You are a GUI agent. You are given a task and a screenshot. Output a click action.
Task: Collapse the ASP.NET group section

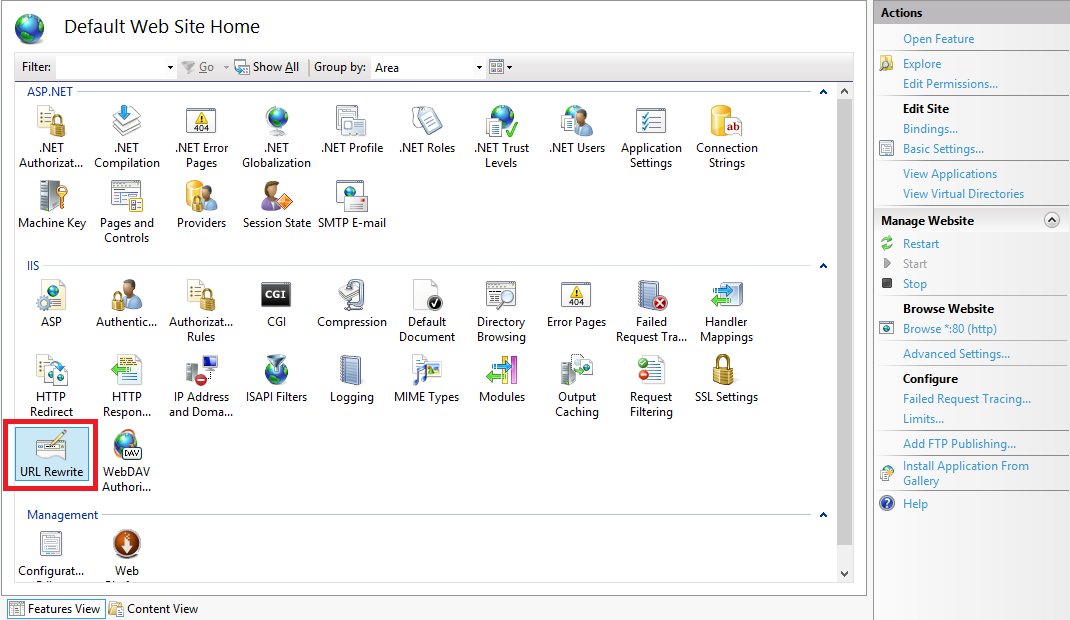click(823, 92)
